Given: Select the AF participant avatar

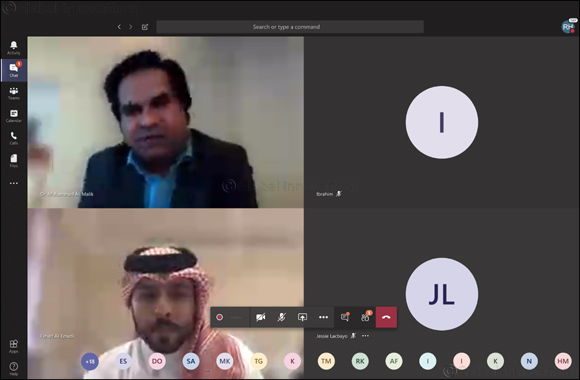Looking at the screenshot, I should 394,361.
